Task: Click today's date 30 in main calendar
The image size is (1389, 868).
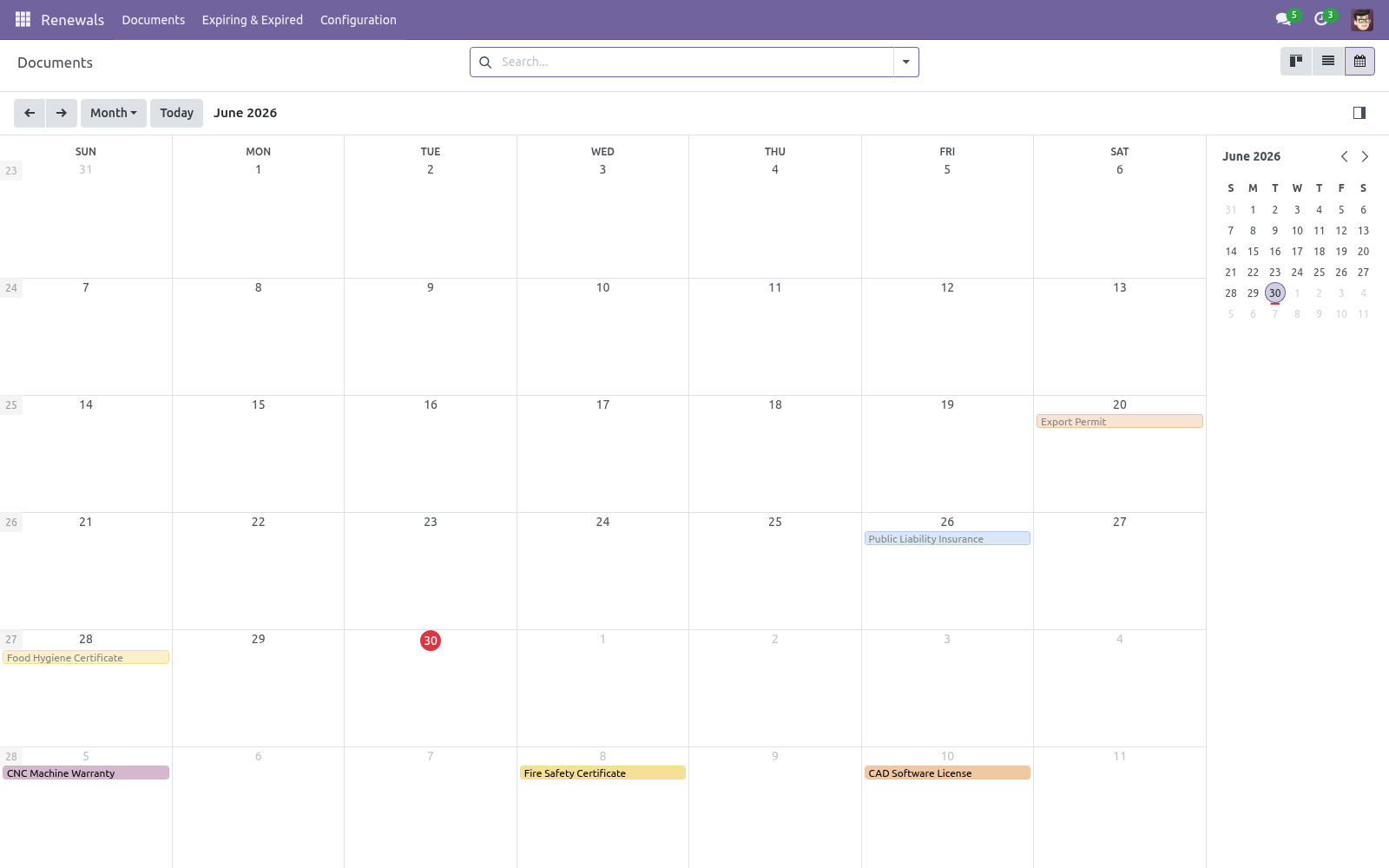Action: pos(431,641)
